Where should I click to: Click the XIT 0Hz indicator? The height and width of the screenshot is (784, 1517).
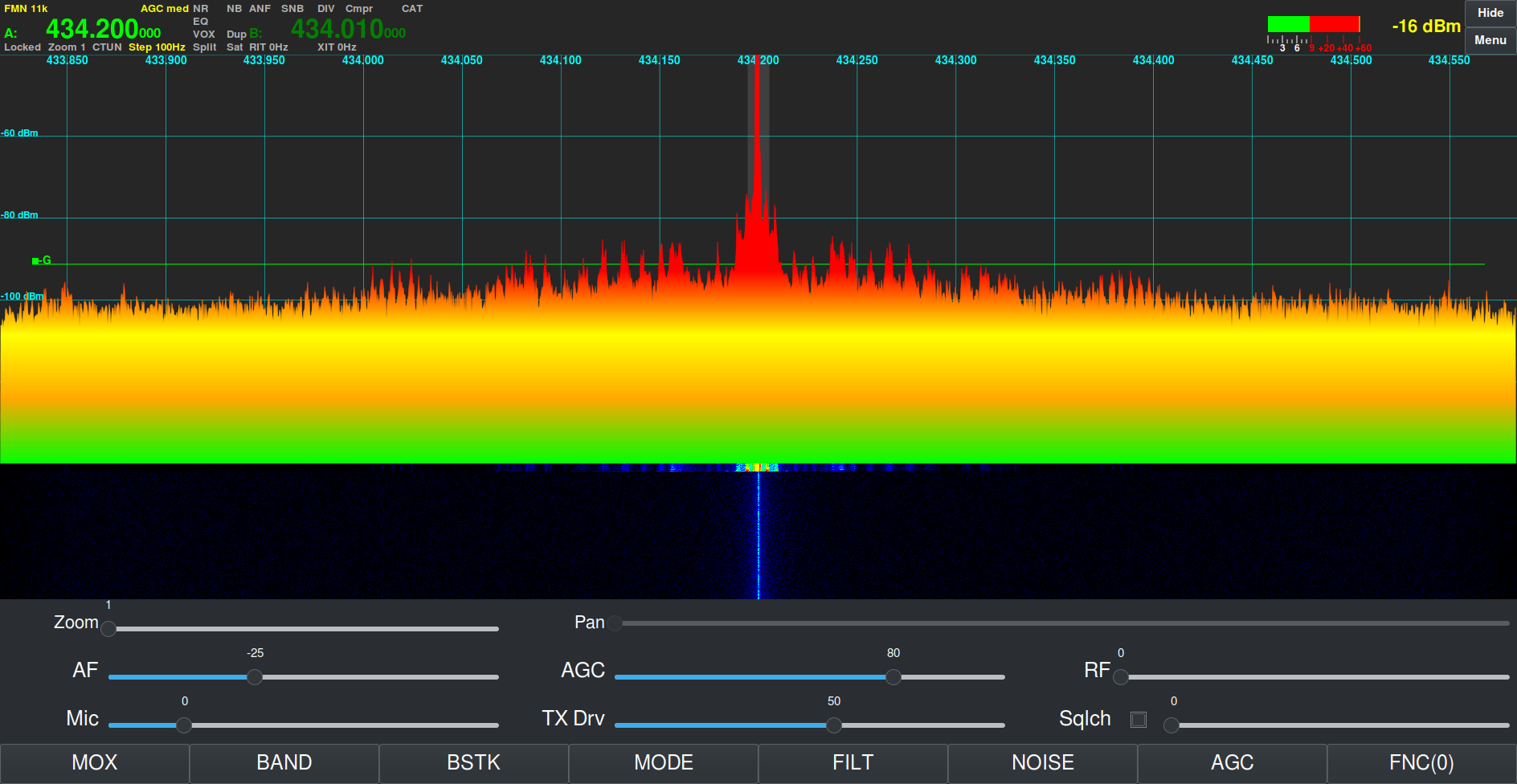[x=337, y=47]
